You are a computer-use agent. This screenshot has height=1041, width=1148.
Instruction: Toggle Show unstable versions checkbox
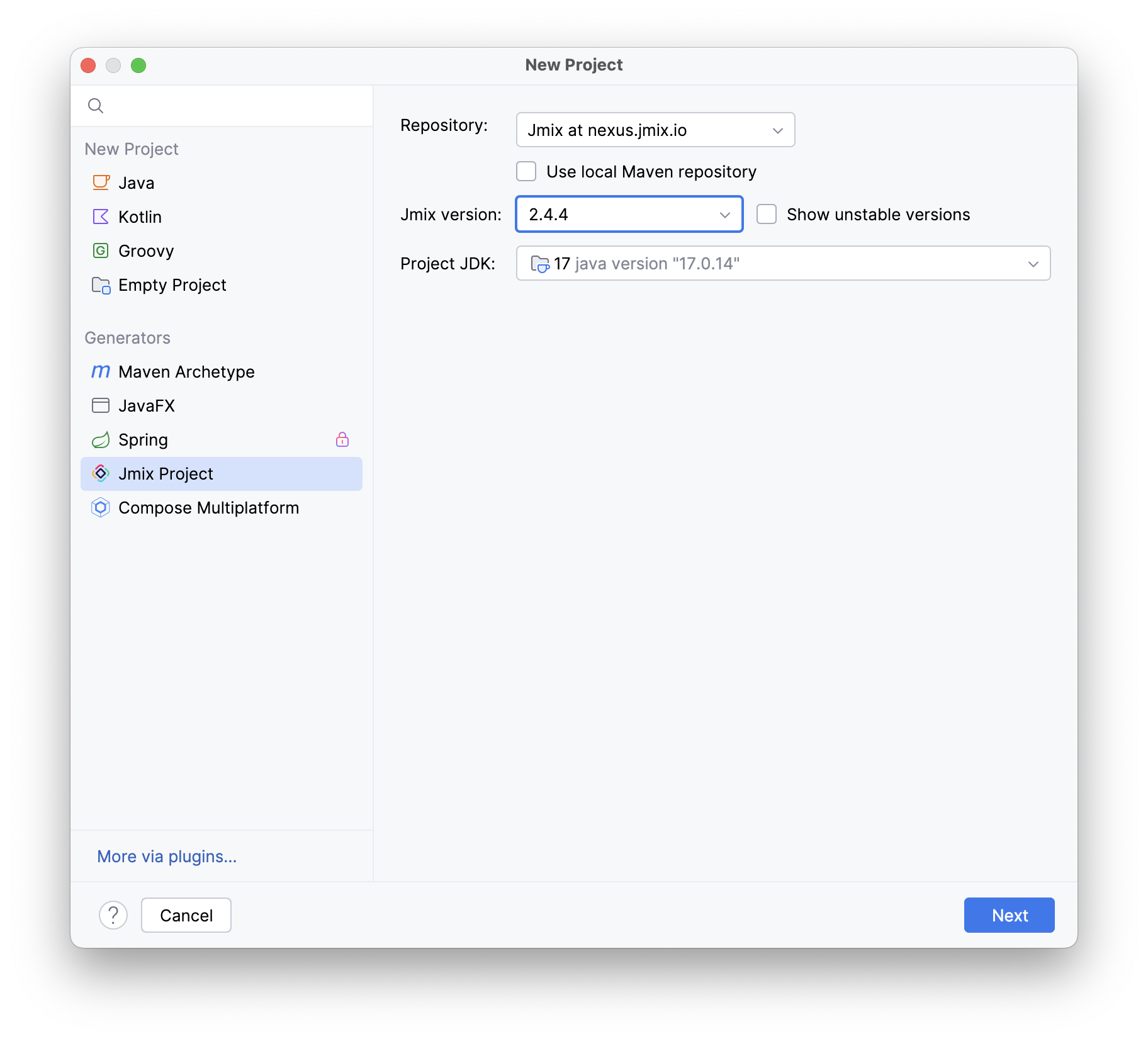(767, 214)
